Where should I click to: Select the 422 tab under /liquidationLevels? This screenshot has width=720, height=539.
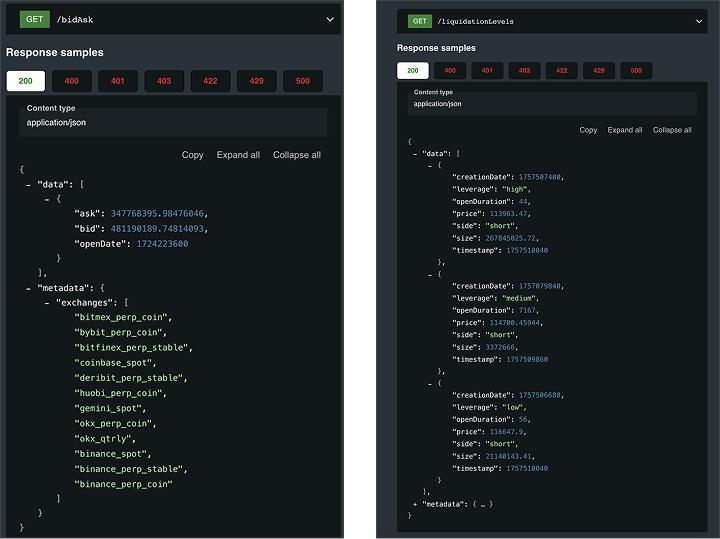561,71
